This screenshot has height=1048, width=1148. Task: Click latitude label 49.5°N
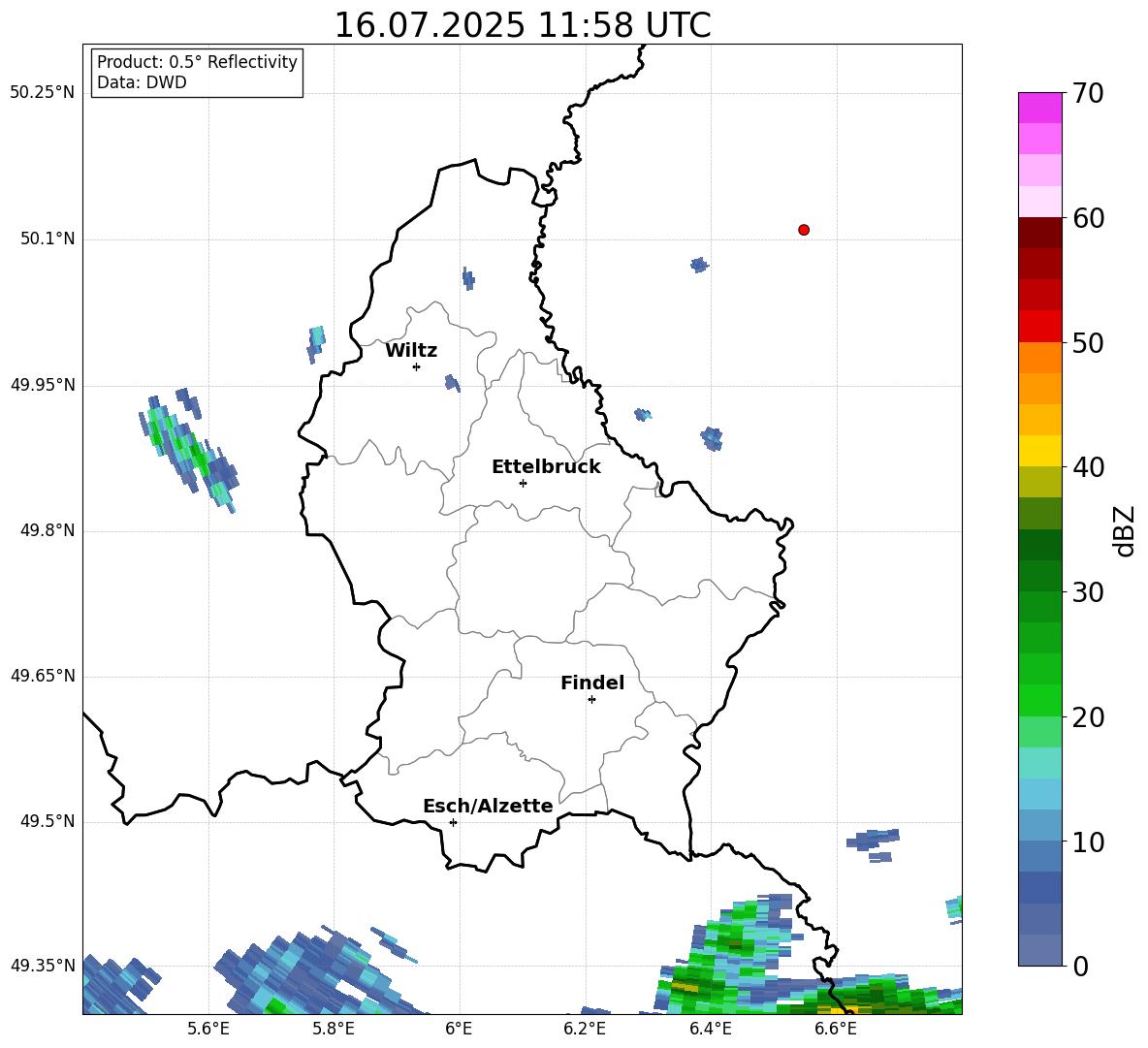pos(48,821)
